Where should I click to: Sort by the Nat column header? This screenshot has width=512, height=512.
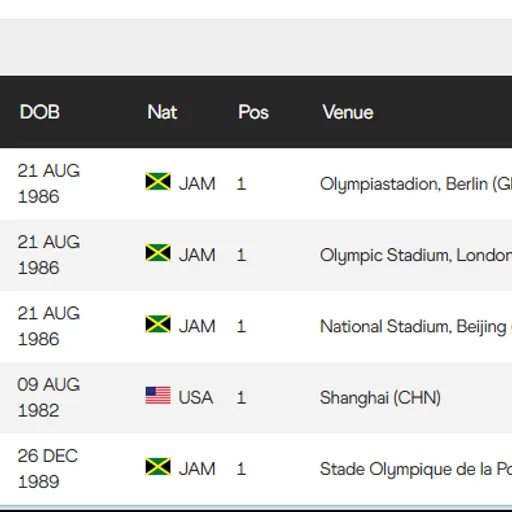(162, 112)
